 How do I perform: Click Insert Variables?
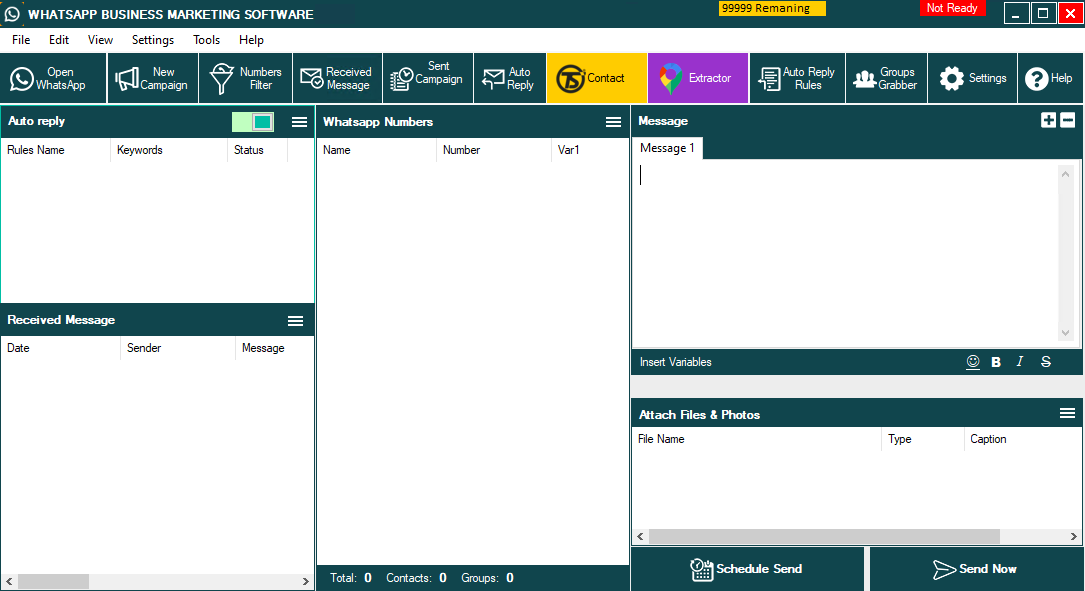point(675,362)
